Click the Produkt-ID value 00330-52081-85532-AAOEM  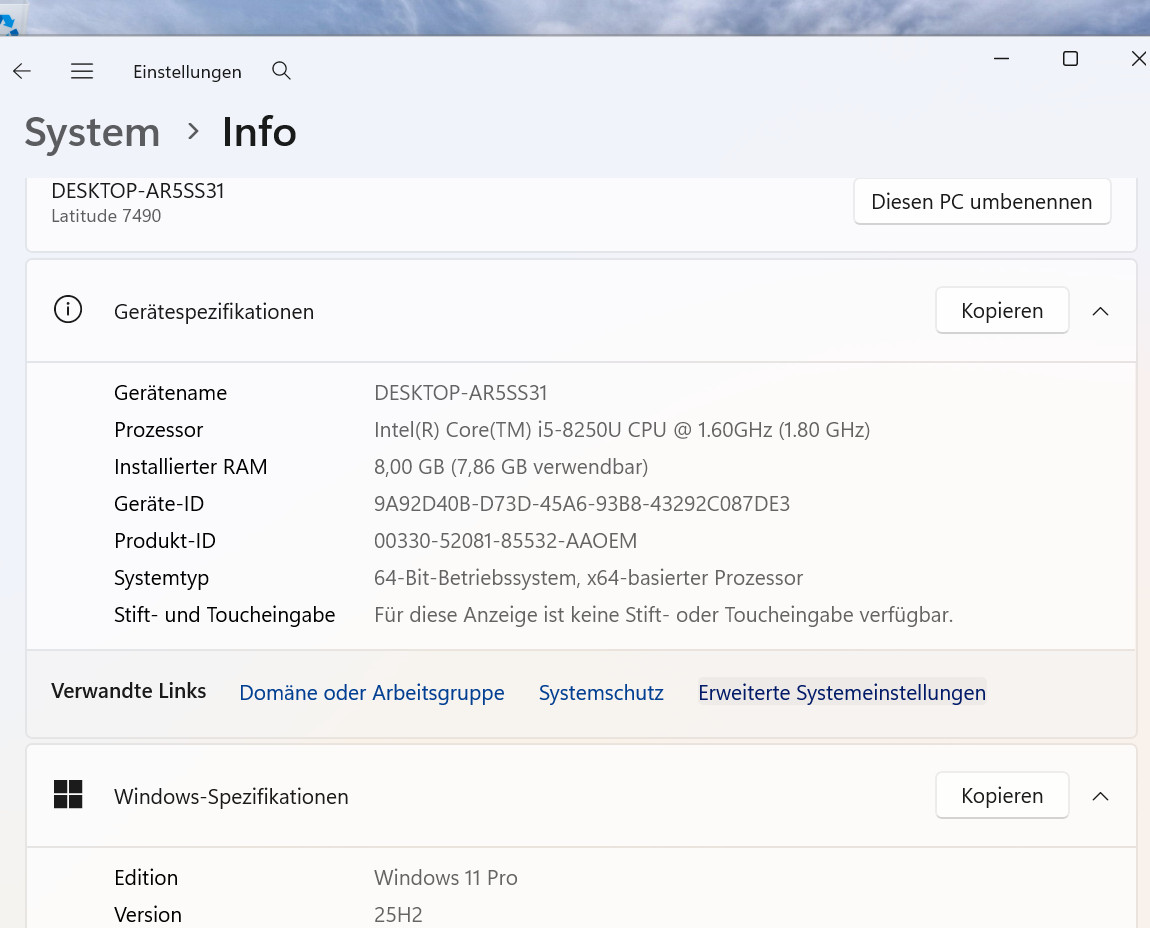pos(505,541)
